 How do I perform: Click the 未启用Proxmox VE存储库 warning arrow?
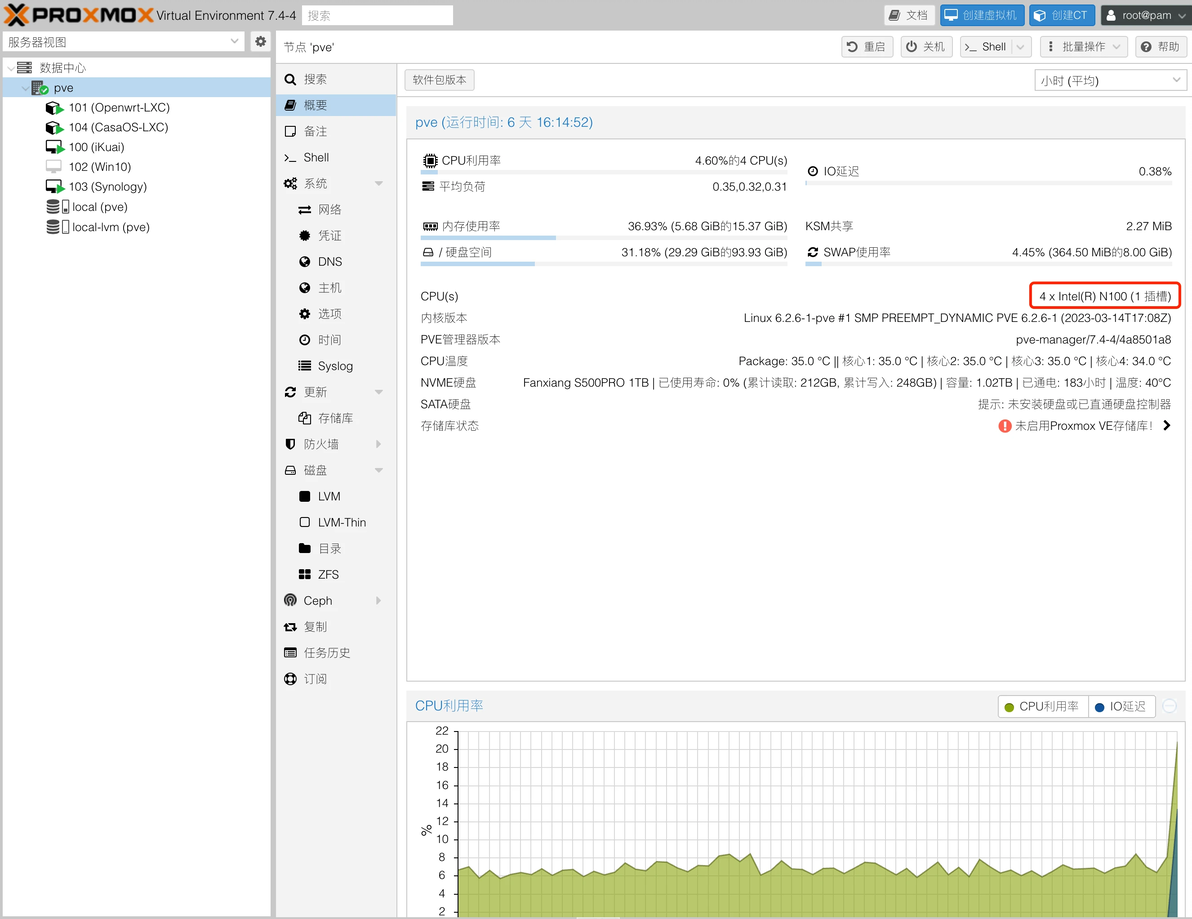[1167, 426]
